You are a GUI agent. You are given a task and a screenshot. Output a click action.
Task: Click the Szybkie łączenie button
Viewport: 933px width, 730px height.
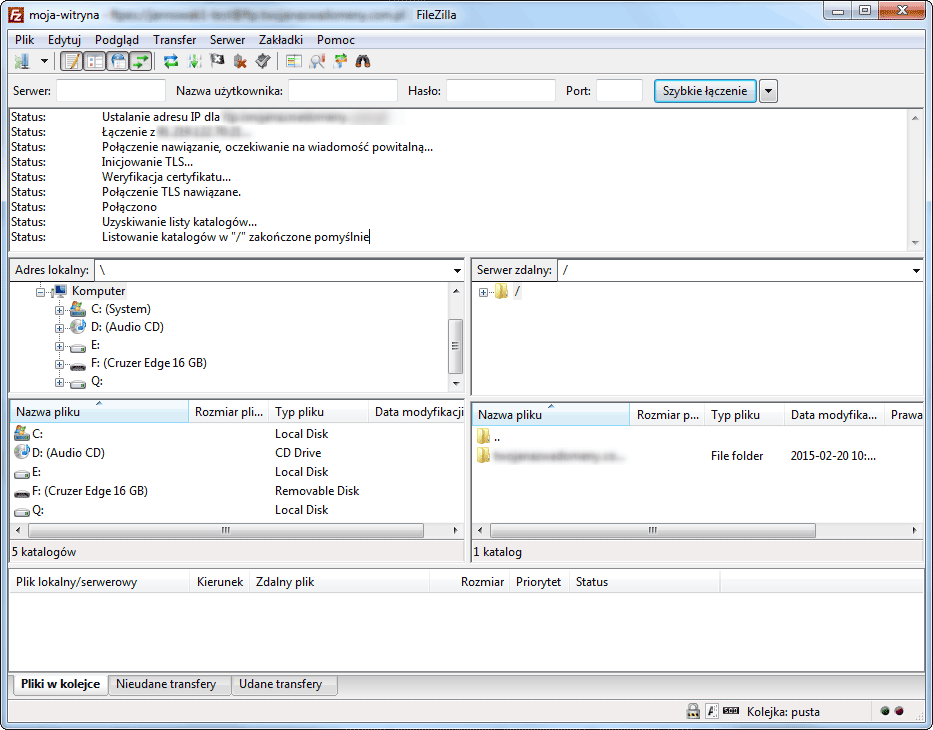coord(704,91)
